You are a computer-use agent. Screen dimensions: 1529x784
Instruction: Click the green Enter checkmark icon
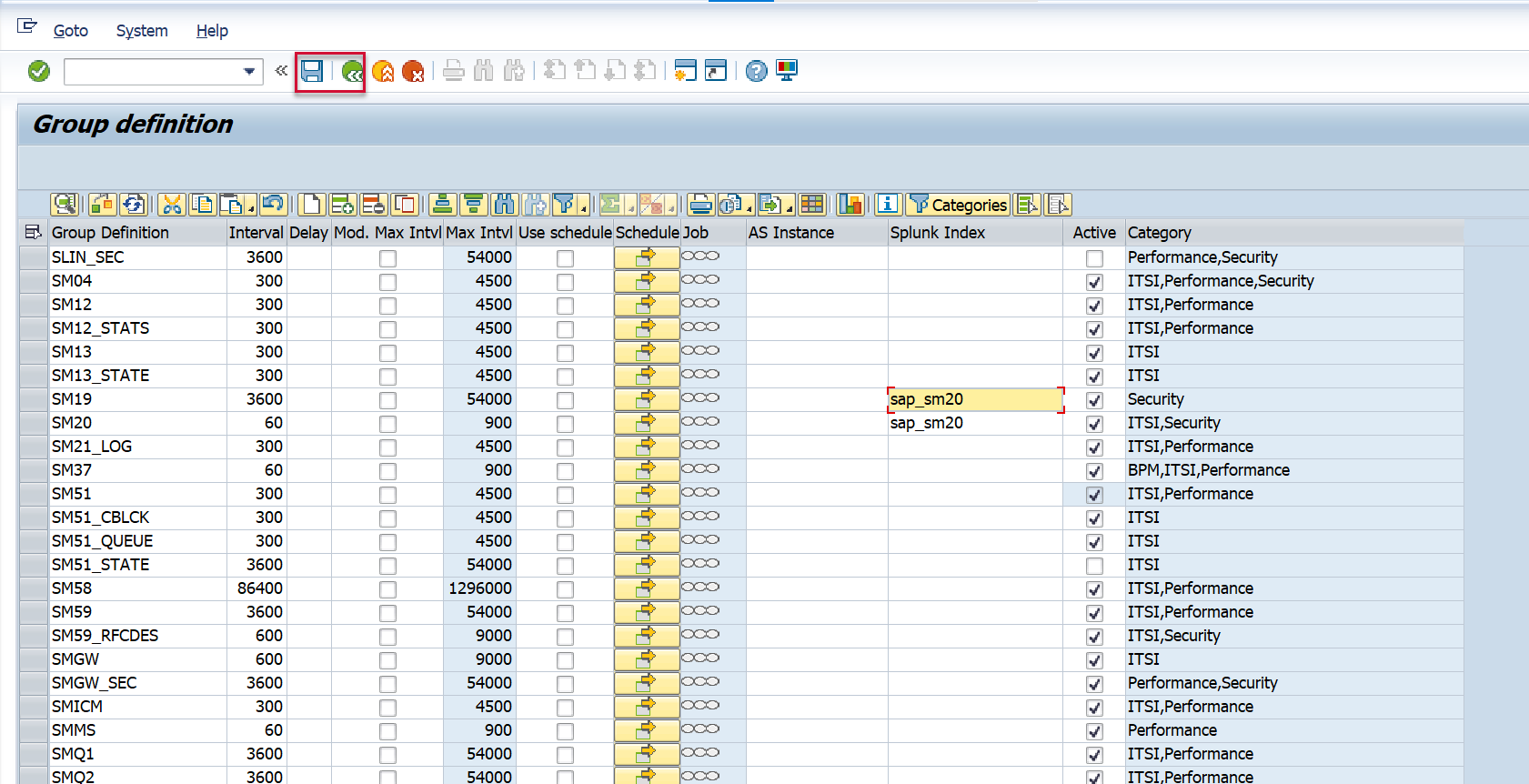(39, 71)
